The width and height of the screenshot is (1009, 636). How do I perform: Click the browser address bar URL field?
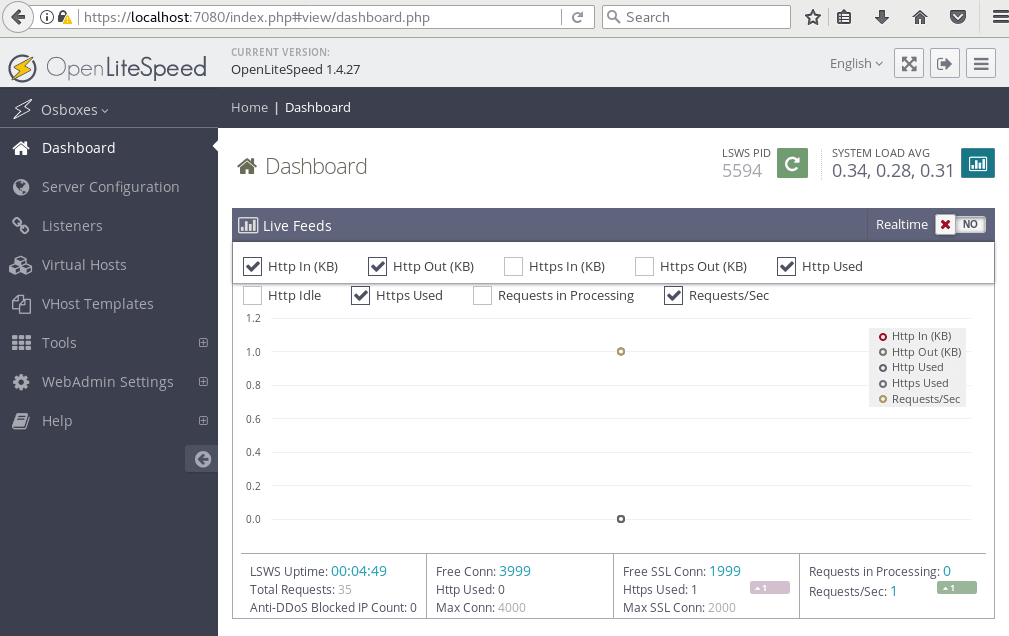[x=320, y=17]
